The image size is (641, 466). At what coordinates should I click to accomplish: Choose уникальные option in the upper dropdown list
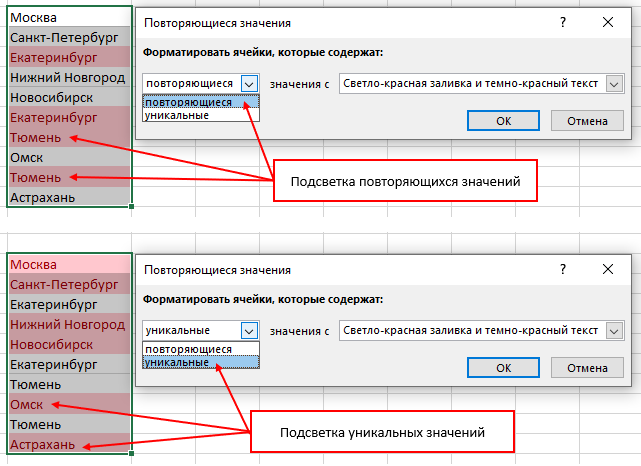pyautogui.click(x=201, y=115)
